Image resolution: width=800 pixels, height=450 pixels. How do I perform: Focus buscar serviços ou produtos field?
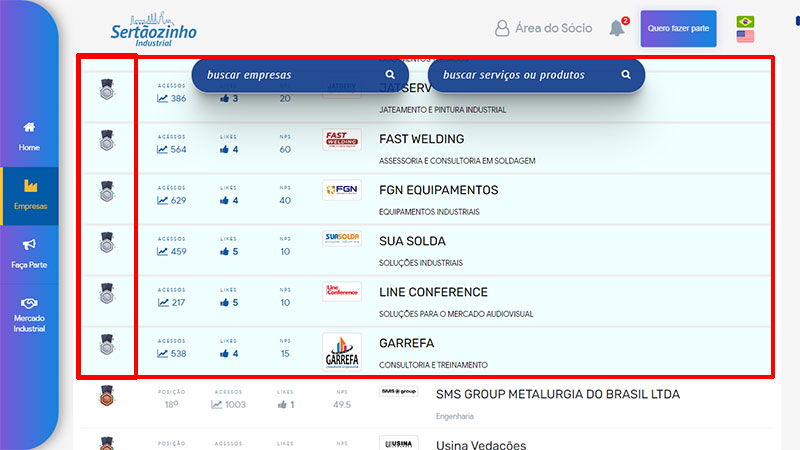(536, 75)
